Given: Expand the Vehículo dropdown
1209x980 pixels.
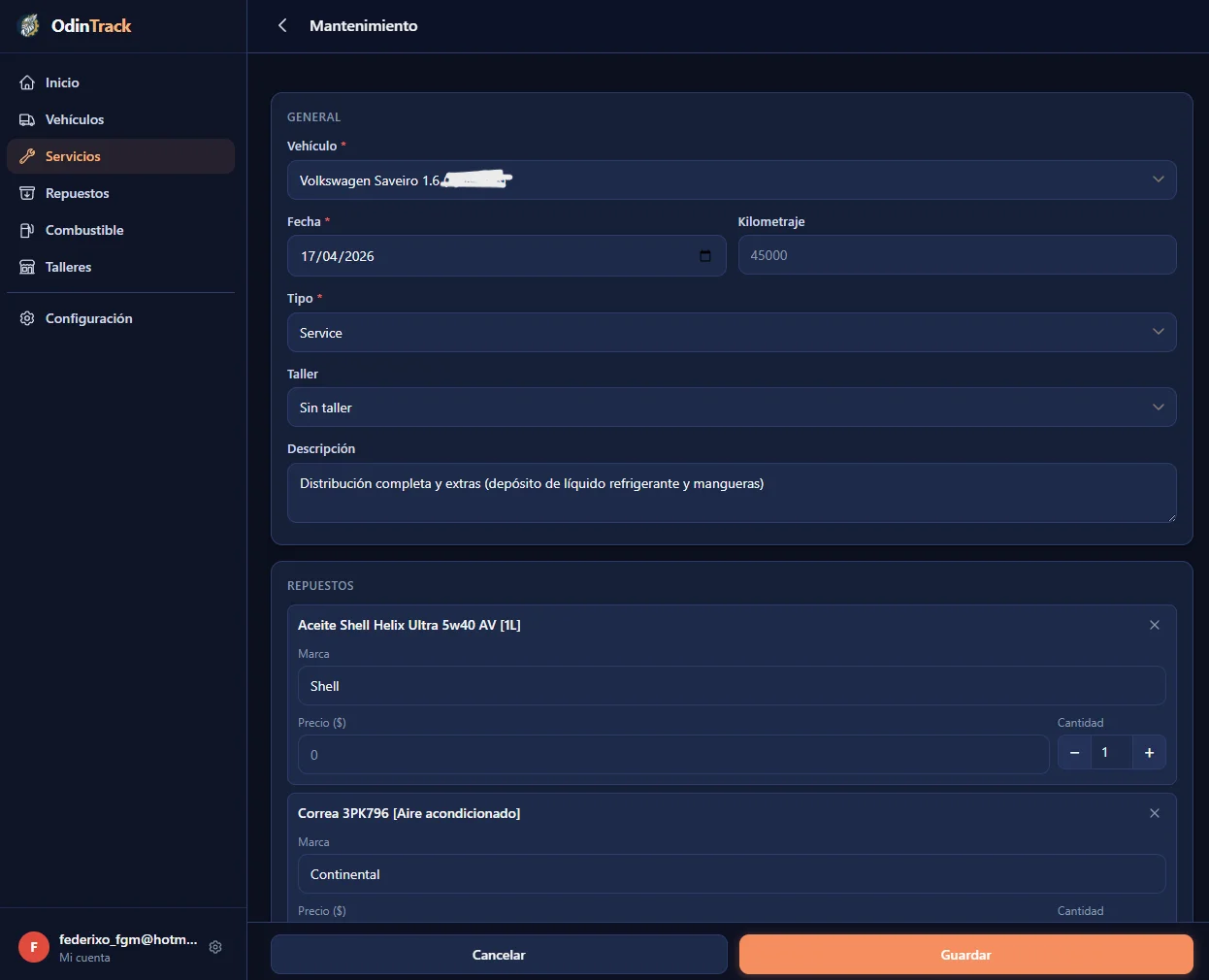Looking at the screenshot, I should point(732,180).
